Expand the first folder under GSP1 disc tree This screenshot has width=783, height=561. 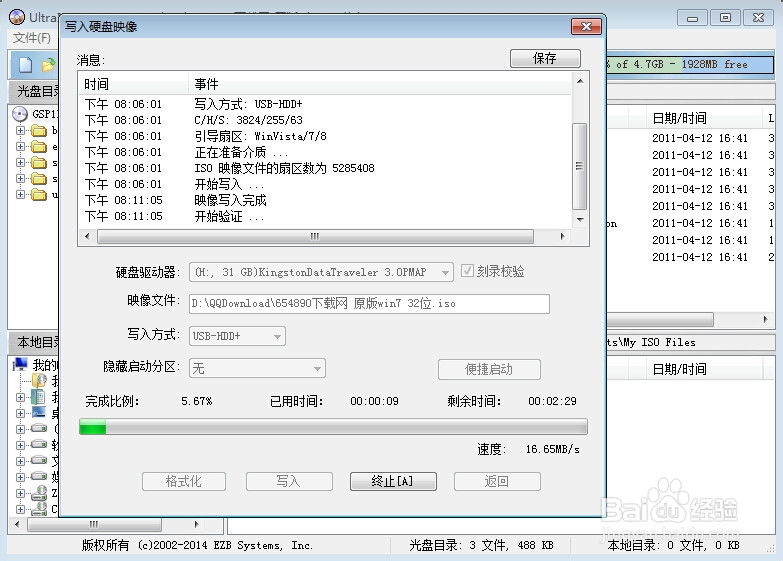click(20, 130)
